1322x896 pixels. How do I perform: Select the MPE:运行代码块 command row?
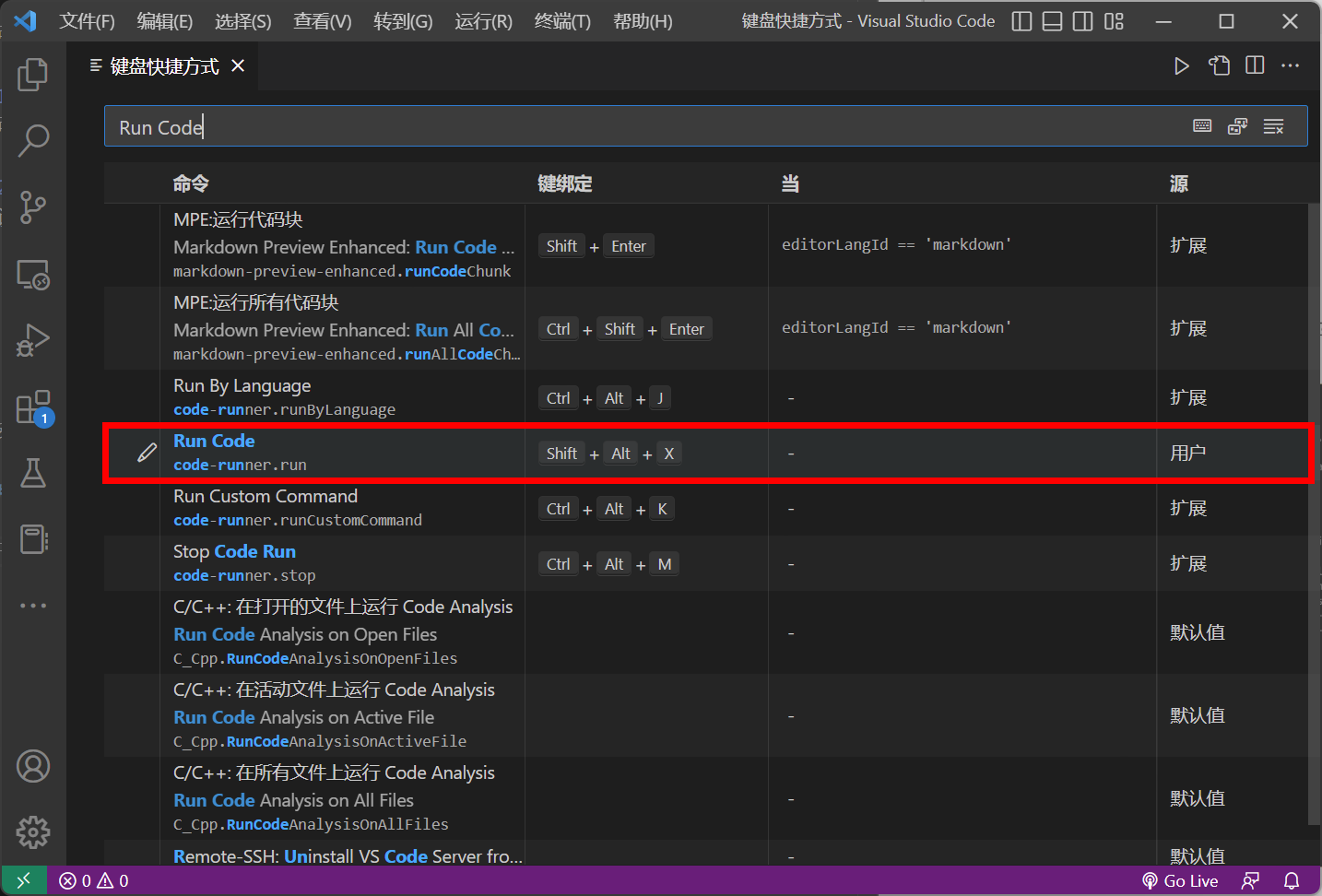click(706, 245)
